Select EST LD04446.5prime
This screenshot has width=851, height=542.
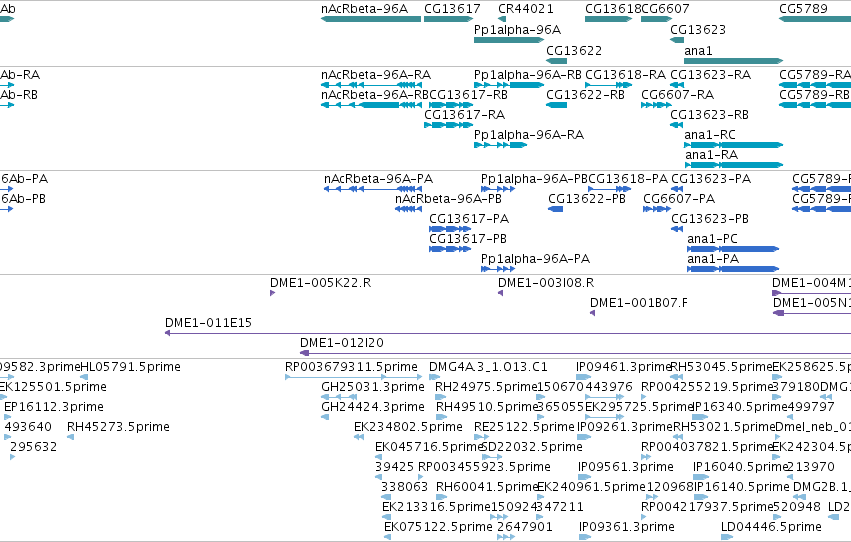[727, 538]
